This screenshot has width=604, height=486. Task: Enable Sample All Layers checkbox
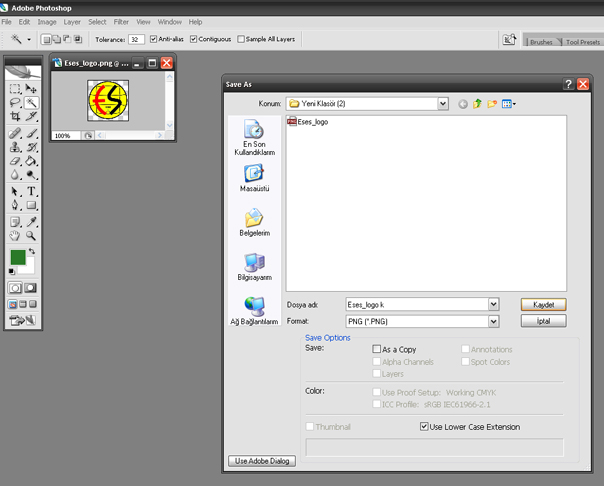241,39
